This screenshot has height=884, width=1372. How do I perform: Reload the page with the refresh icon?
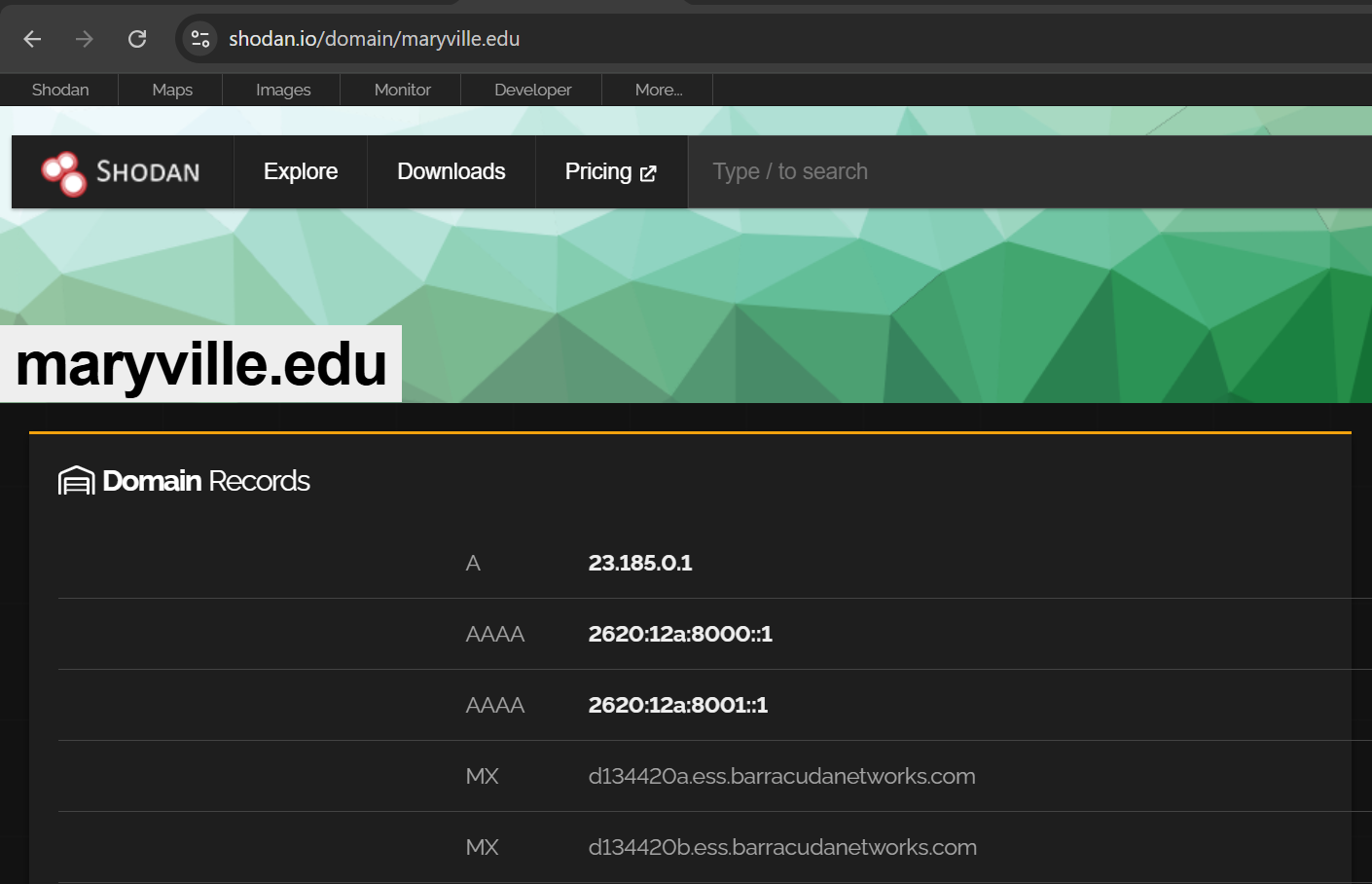click(137, 39)
